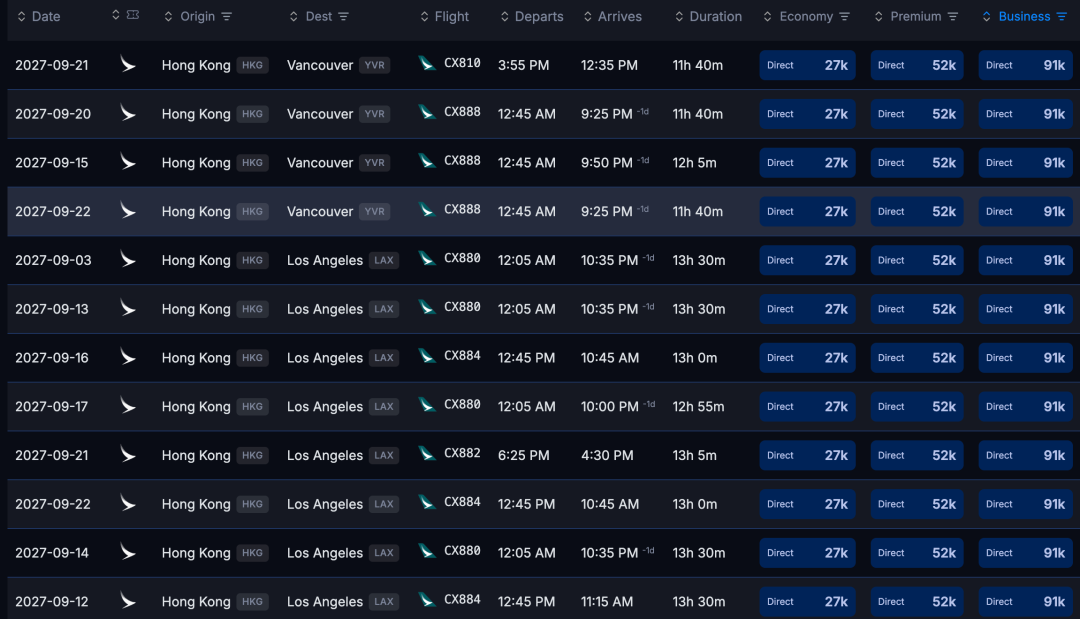
Task: Select Business 91k fare on 2027-09-03 row
Action: 1026,260
